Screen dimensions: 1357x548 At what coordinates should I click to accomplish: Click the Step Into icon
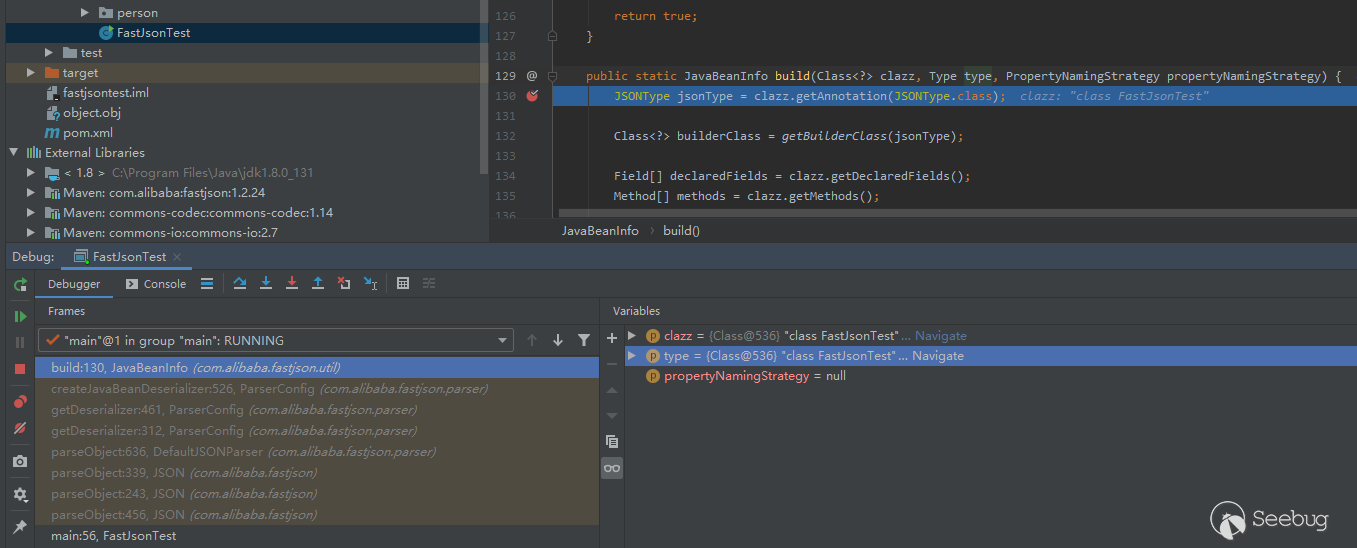click(266, 284)
